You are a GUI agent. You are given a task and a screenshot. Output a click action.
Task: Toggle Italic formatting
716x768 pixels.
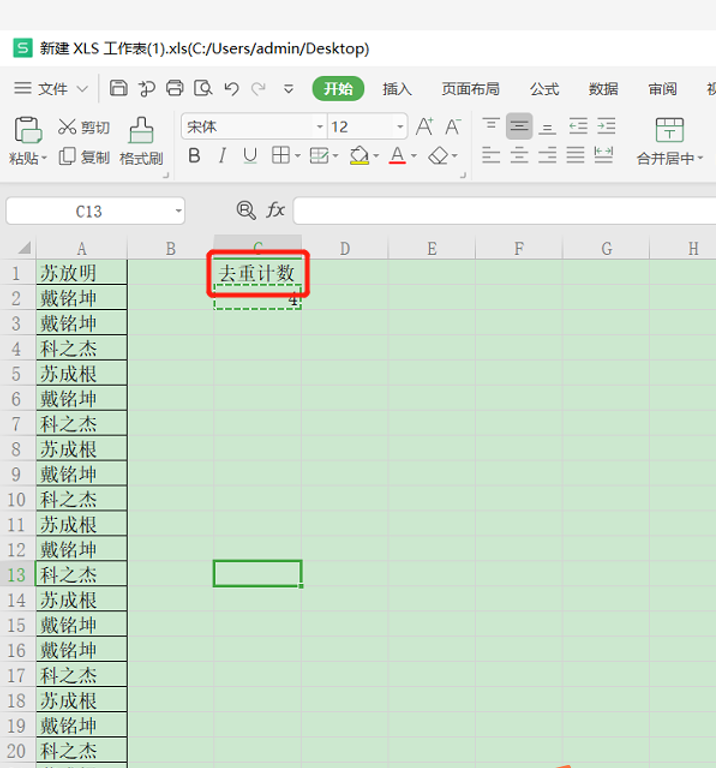(x=222, y=156)
